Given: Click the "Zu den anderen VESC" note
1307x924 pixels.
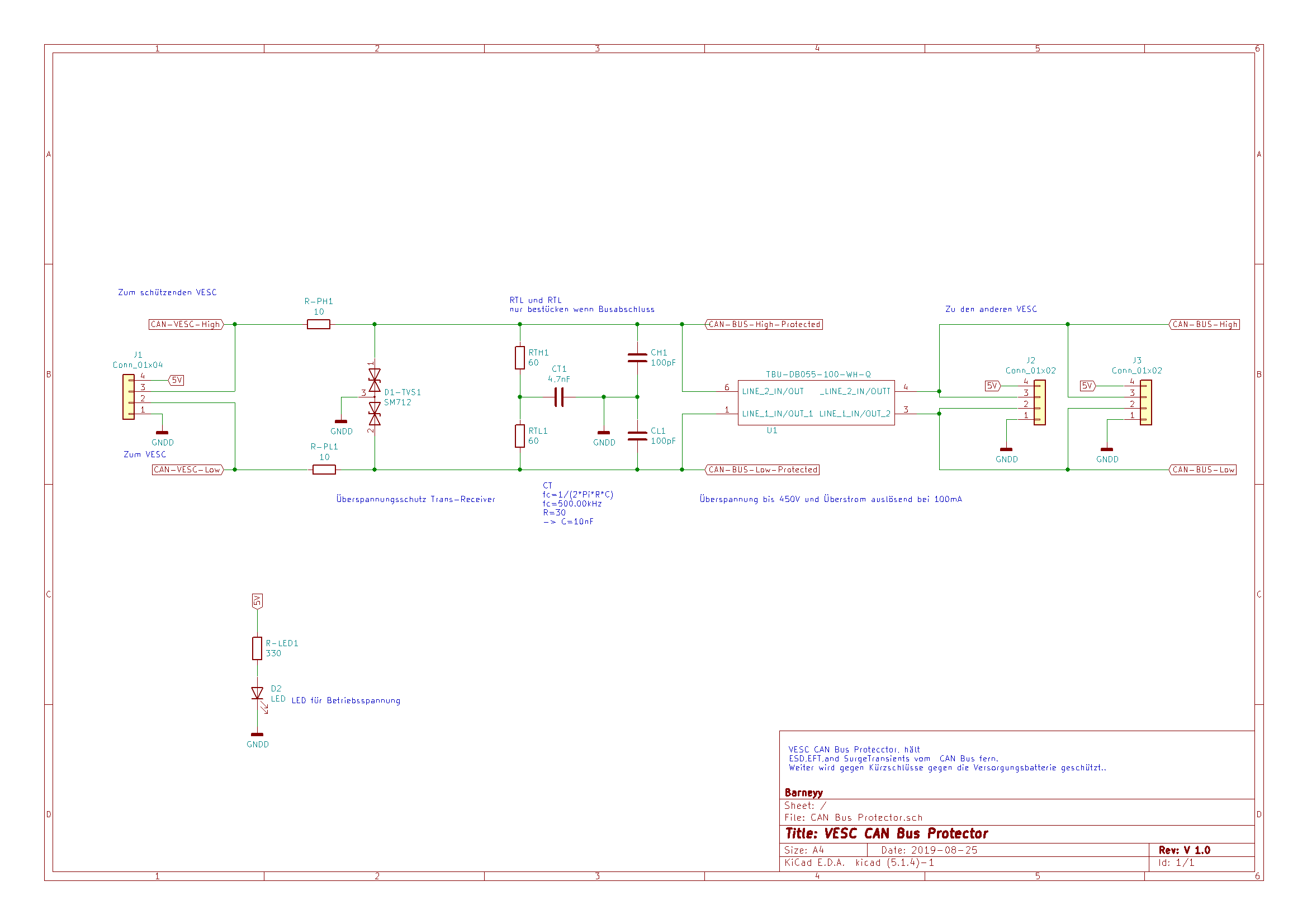Looking at the screenshot, I should (x=991, y=310).
